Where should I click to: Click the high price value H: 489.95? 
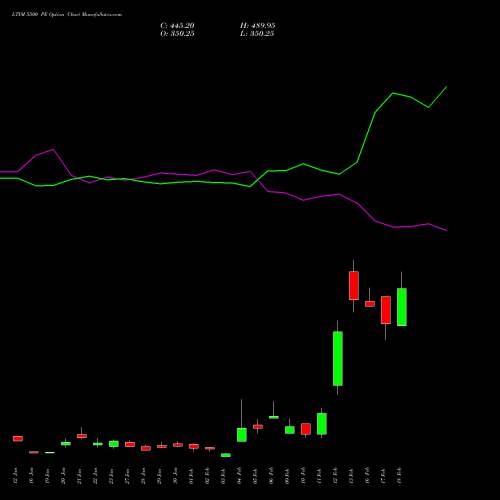[258, 26]
